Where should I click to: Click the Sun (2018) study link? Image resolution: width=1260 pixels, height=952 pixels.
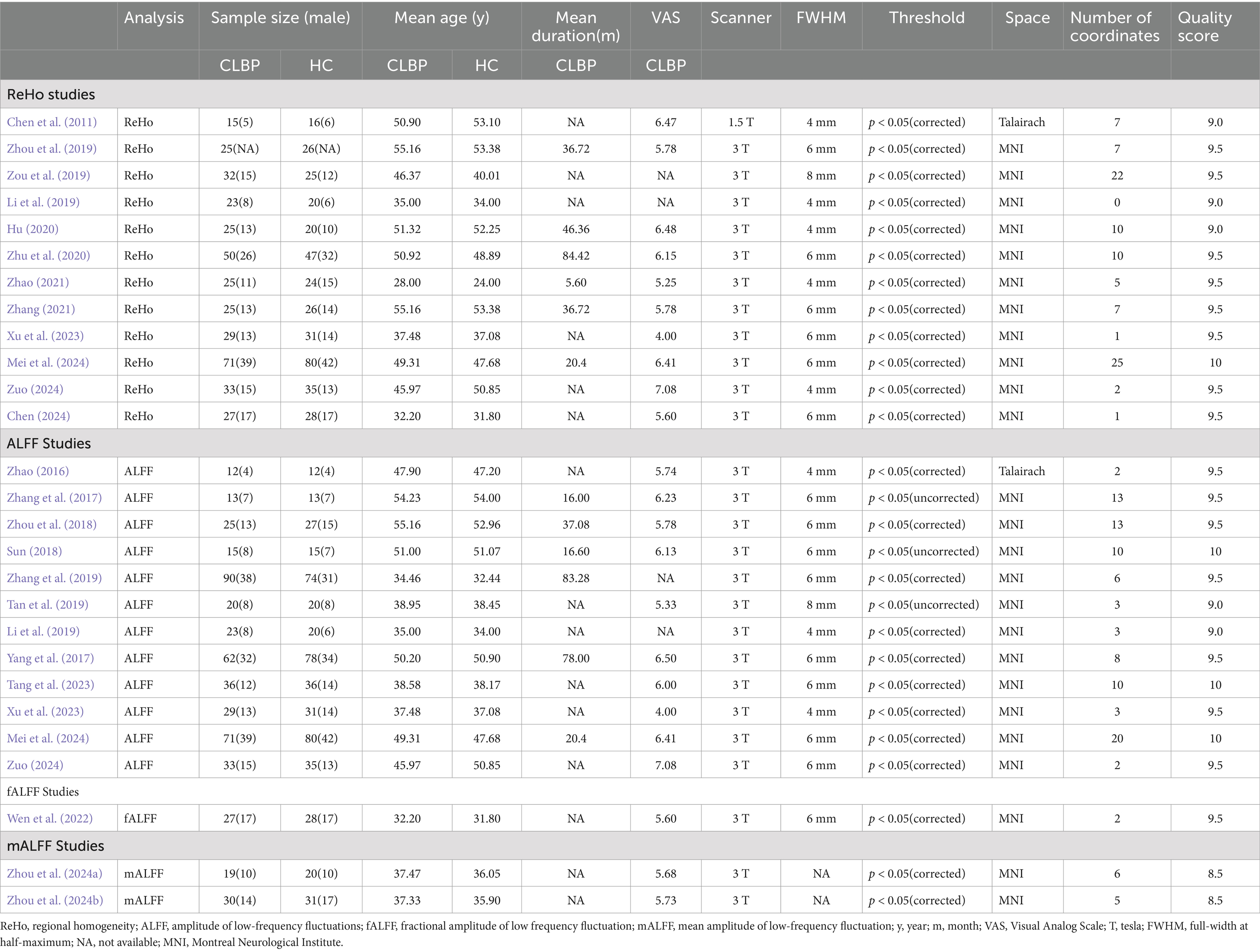tap(34, 551)
